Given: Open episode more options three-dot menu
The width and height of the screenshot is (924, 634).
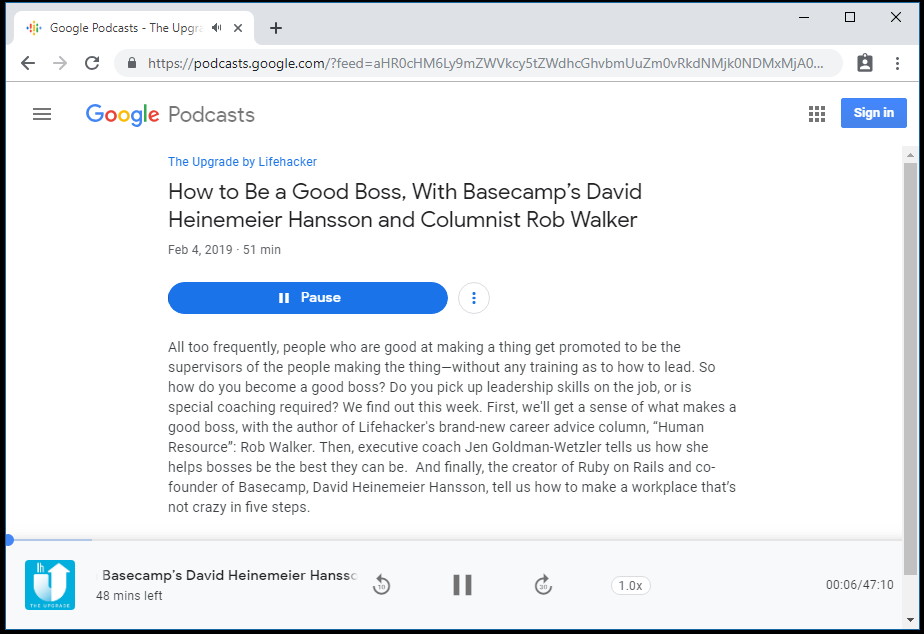Looking at the screenshot, I should [474, 298].
